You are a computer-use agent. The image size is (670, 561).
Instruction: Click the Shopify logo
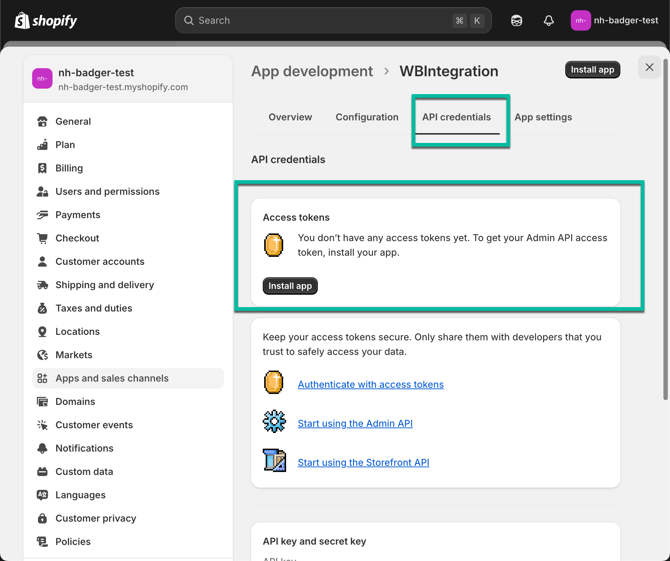tap(46, 21)
